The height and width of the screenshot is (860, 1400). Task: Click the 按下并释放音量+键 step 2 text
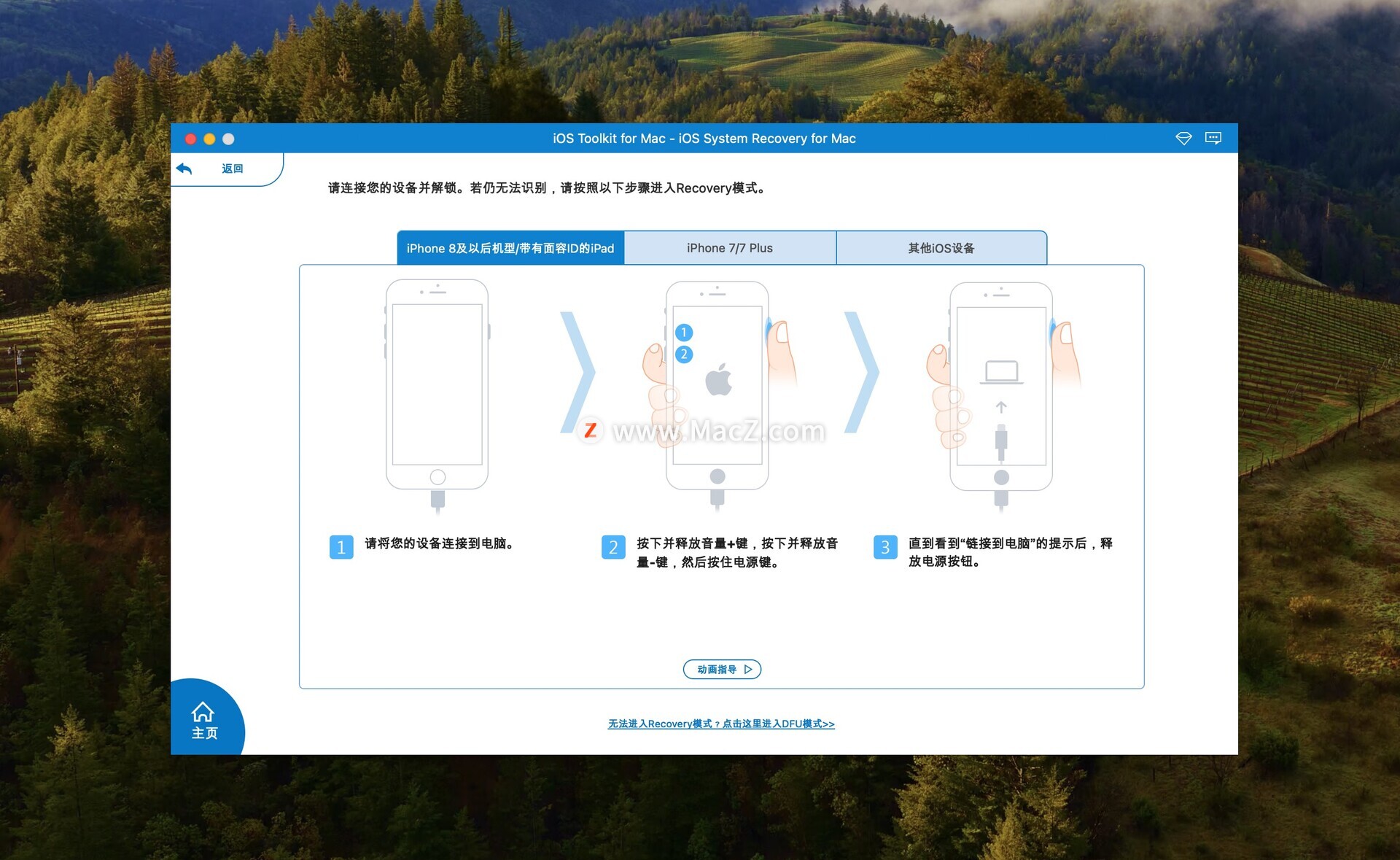(737, 553)
